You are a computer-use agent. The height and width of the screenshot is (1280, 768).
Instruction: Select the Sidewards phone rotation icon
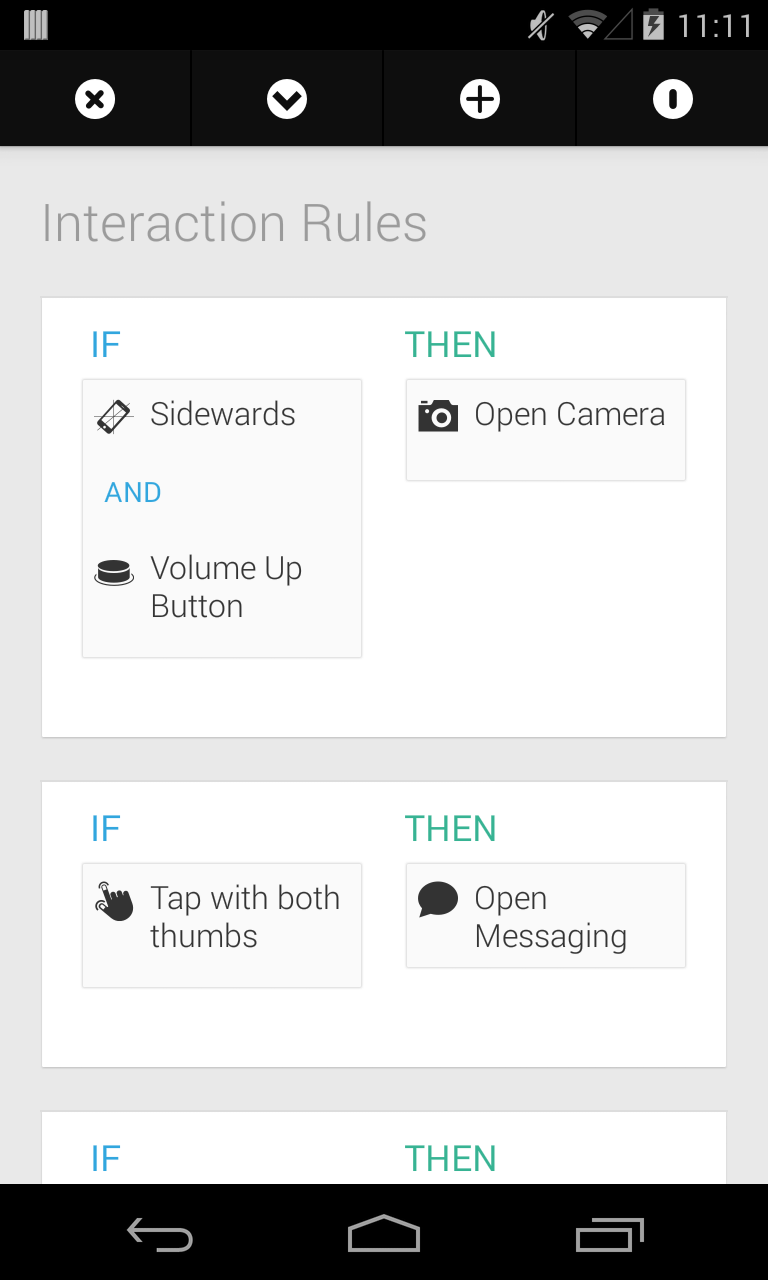[114, 416]
